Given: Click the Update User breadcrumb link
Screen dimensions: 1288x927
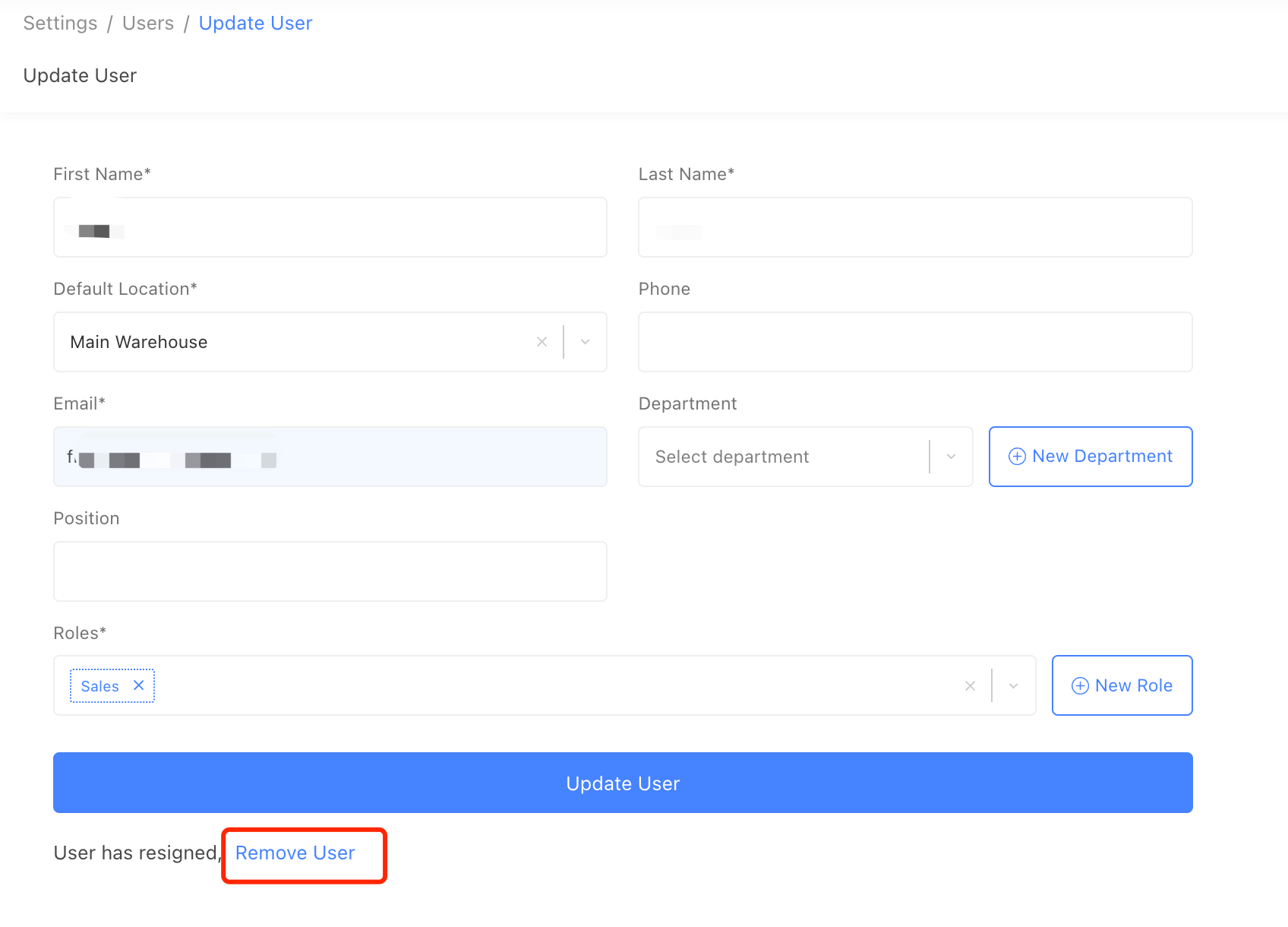Looking at the screenshot, I should [255, 24].
